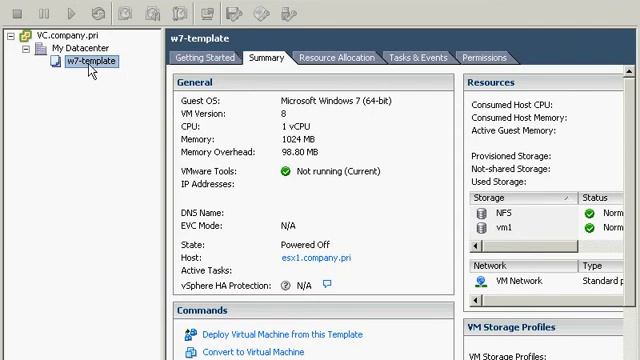Image resolution: width=640 pixels, height=360 pixels.
Task: Click the Powered Off state value
Action: pos(305,245)
